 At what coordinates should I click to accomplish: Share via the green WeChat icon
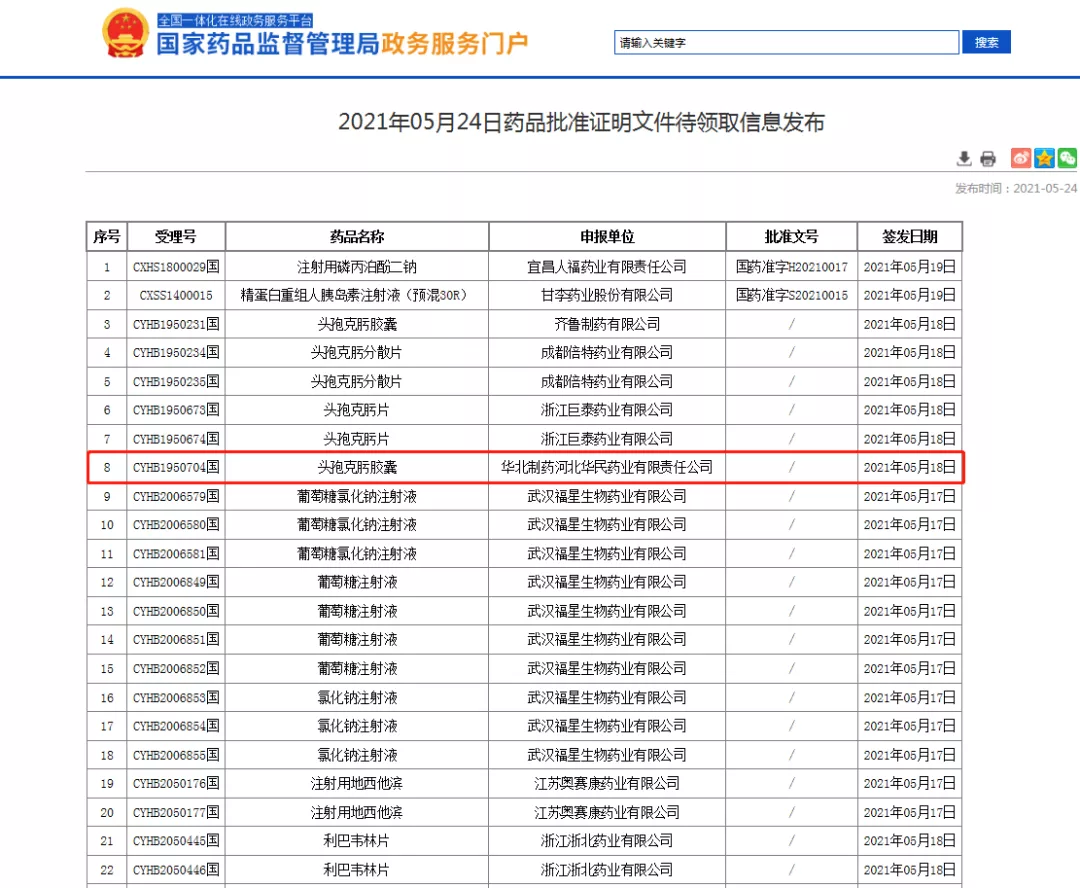coord(1067,158)
